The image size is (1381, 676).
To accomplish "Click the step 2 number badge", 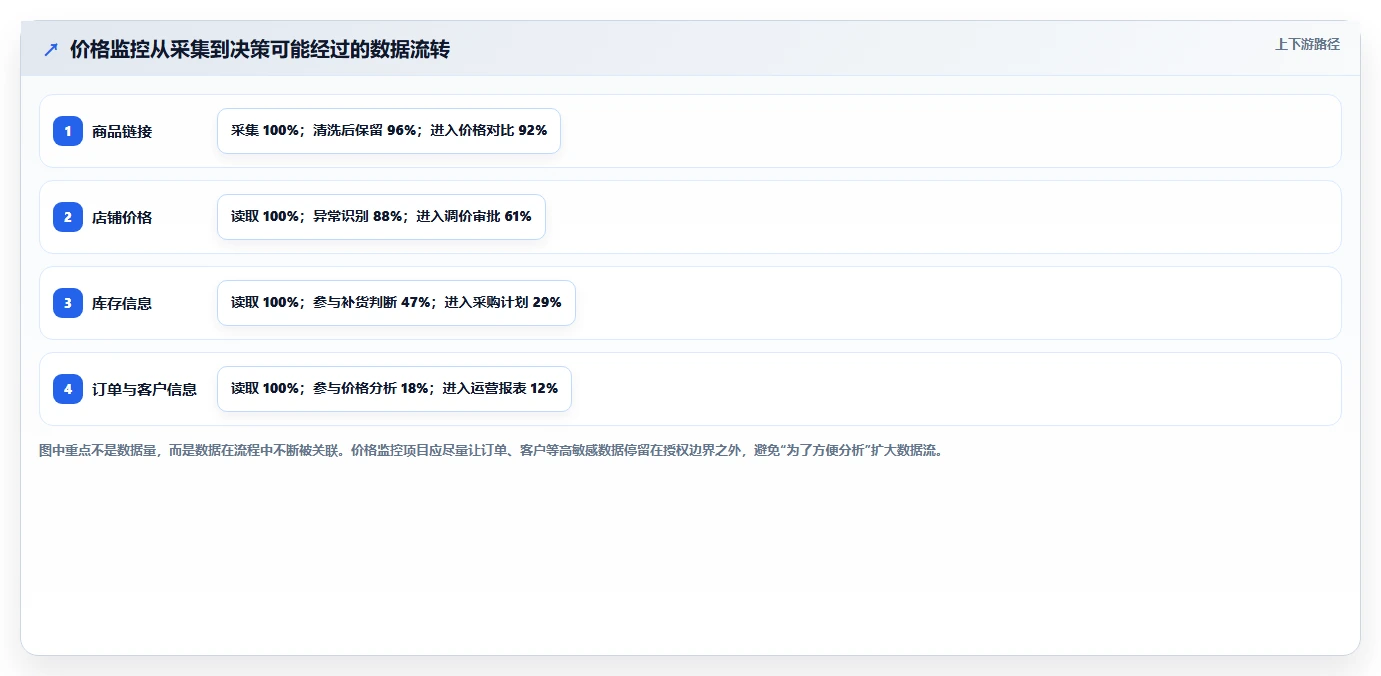I will pyautogui.click(x=68, y=217).
